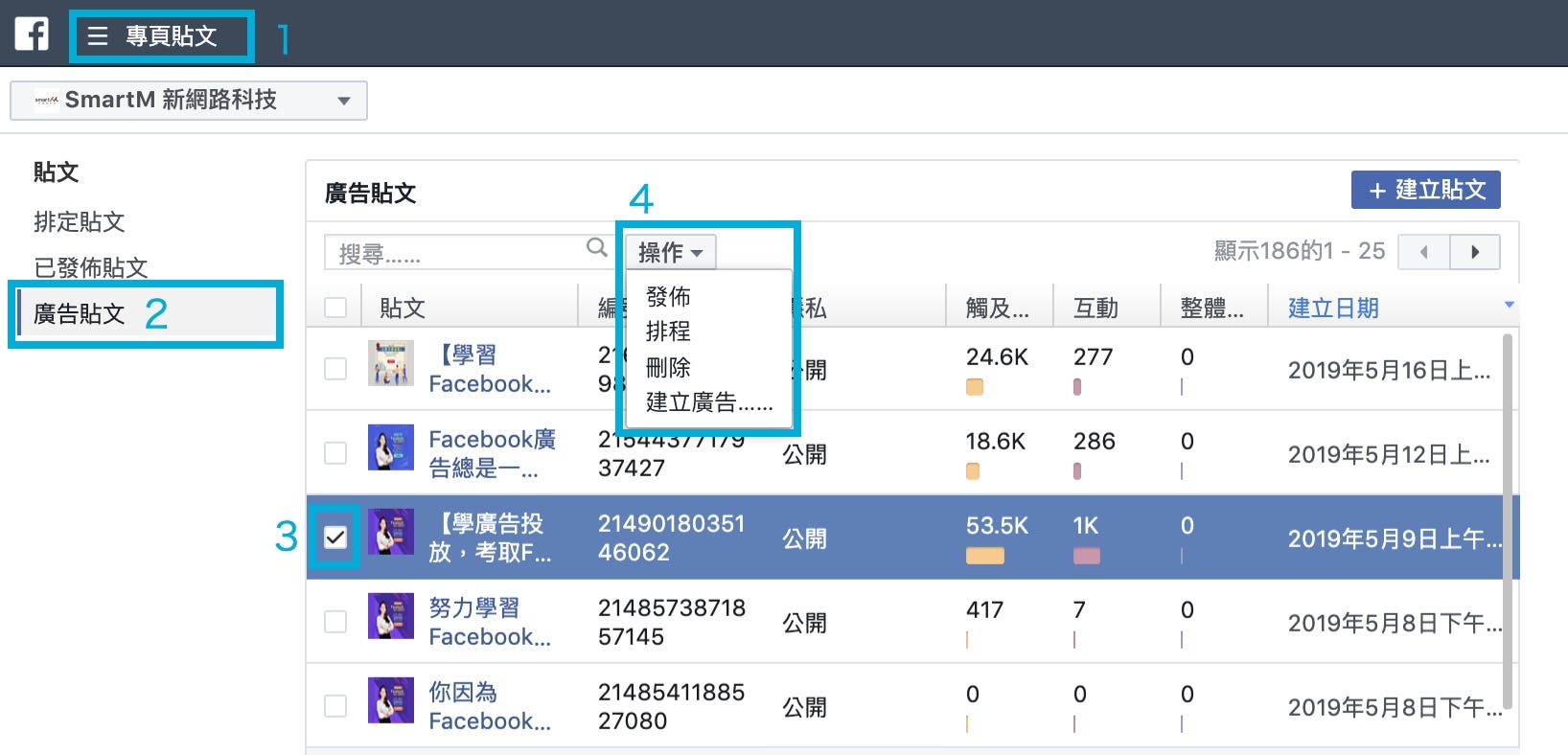Click the + 建立貼文 button
This screenshot has width=1568, height=755.
(x=1426, y=190)
